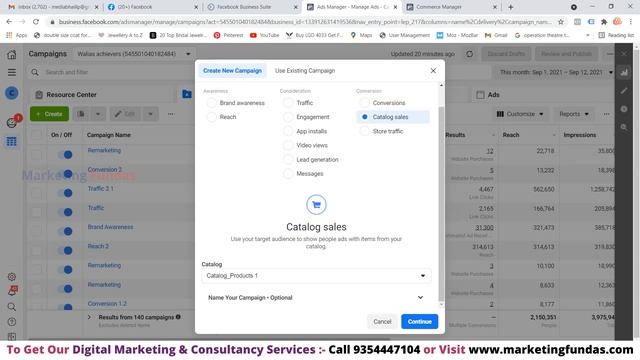Expand the Results from 140 campaigns row
Viewport: 640px width, 360px height.
(x=89, y=317)
